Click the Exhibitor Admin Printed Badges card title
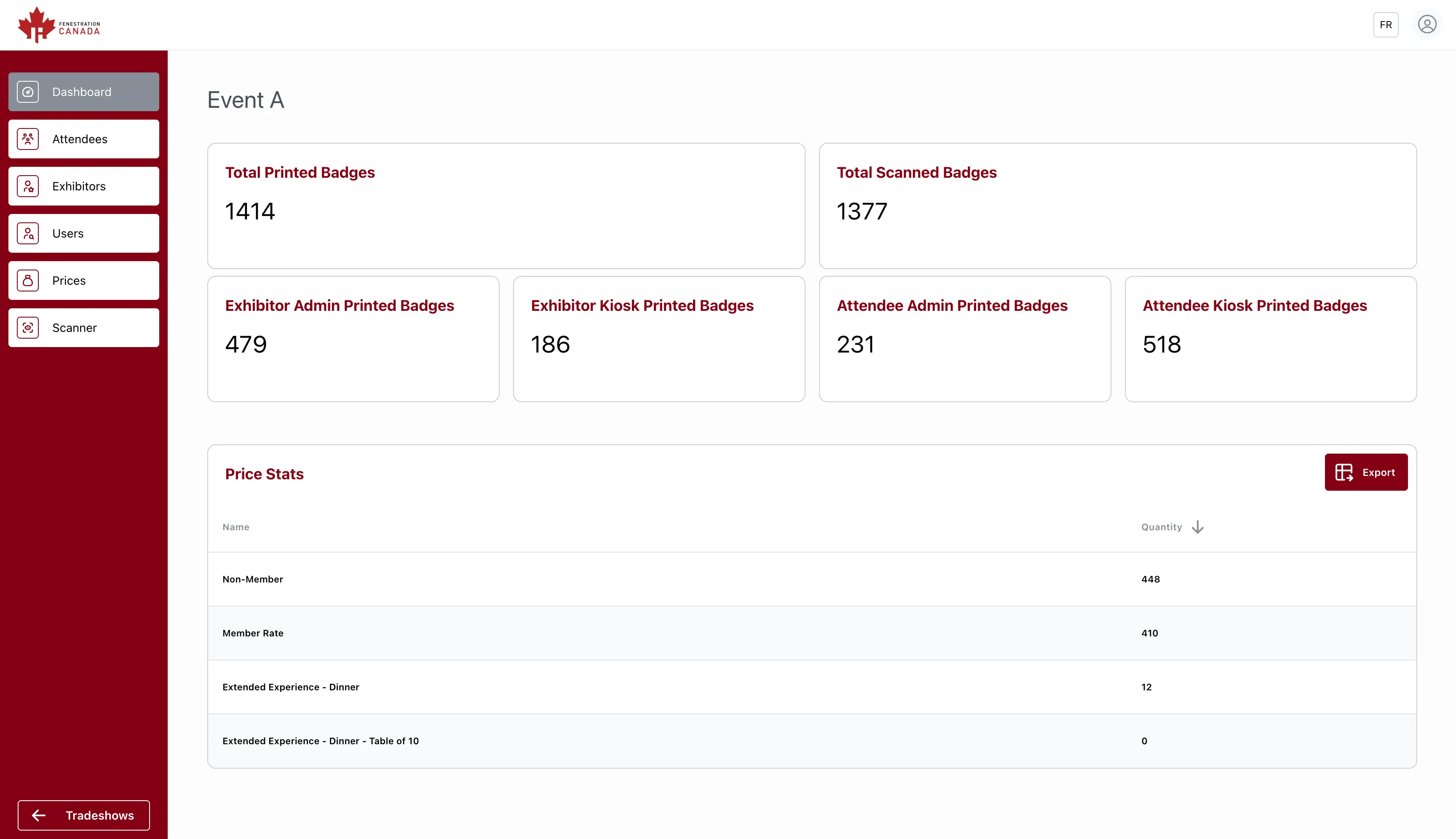 [340, 305]
